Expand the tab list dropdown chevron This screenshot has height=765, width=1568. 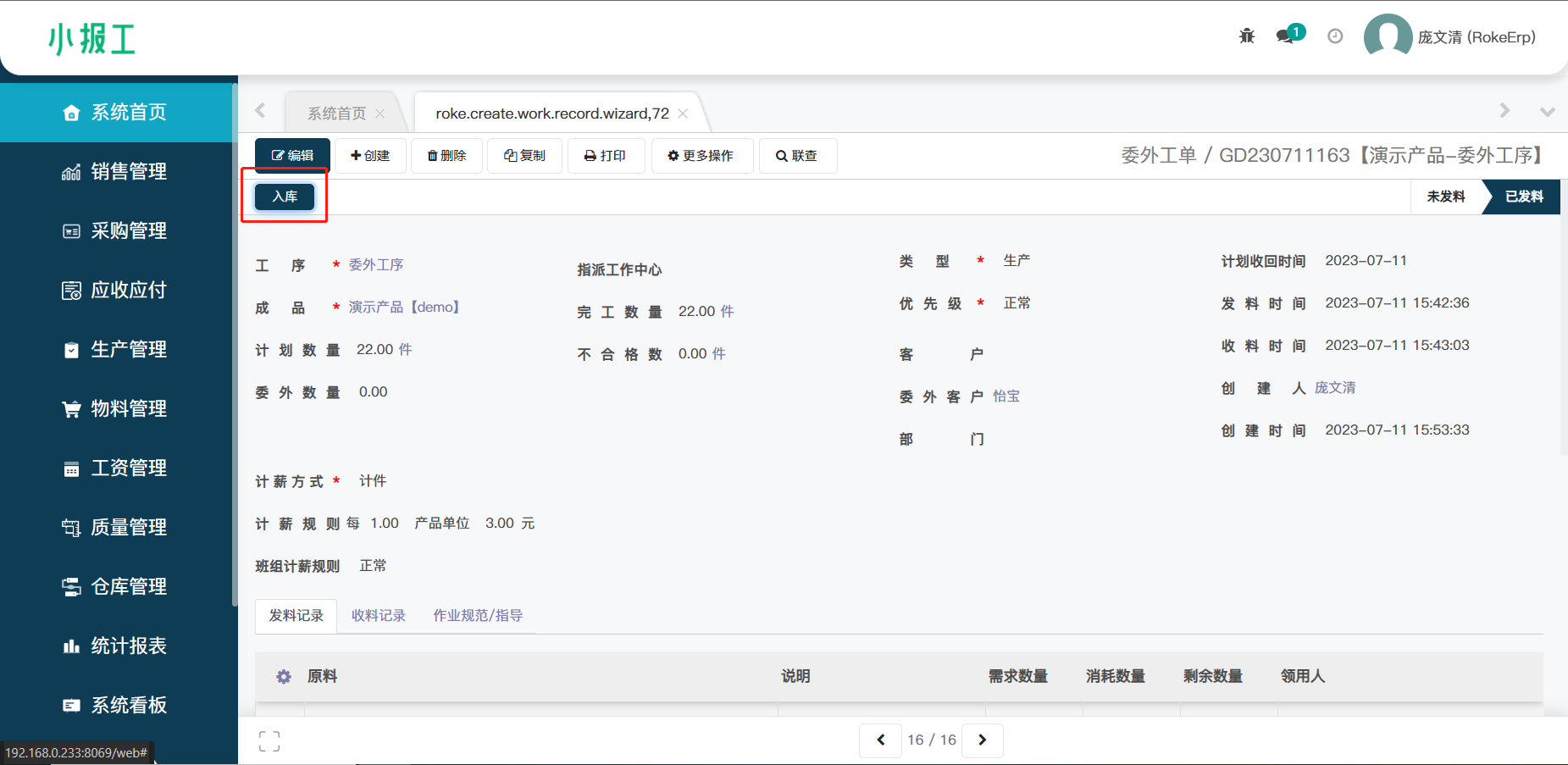tap(1547, 112)
